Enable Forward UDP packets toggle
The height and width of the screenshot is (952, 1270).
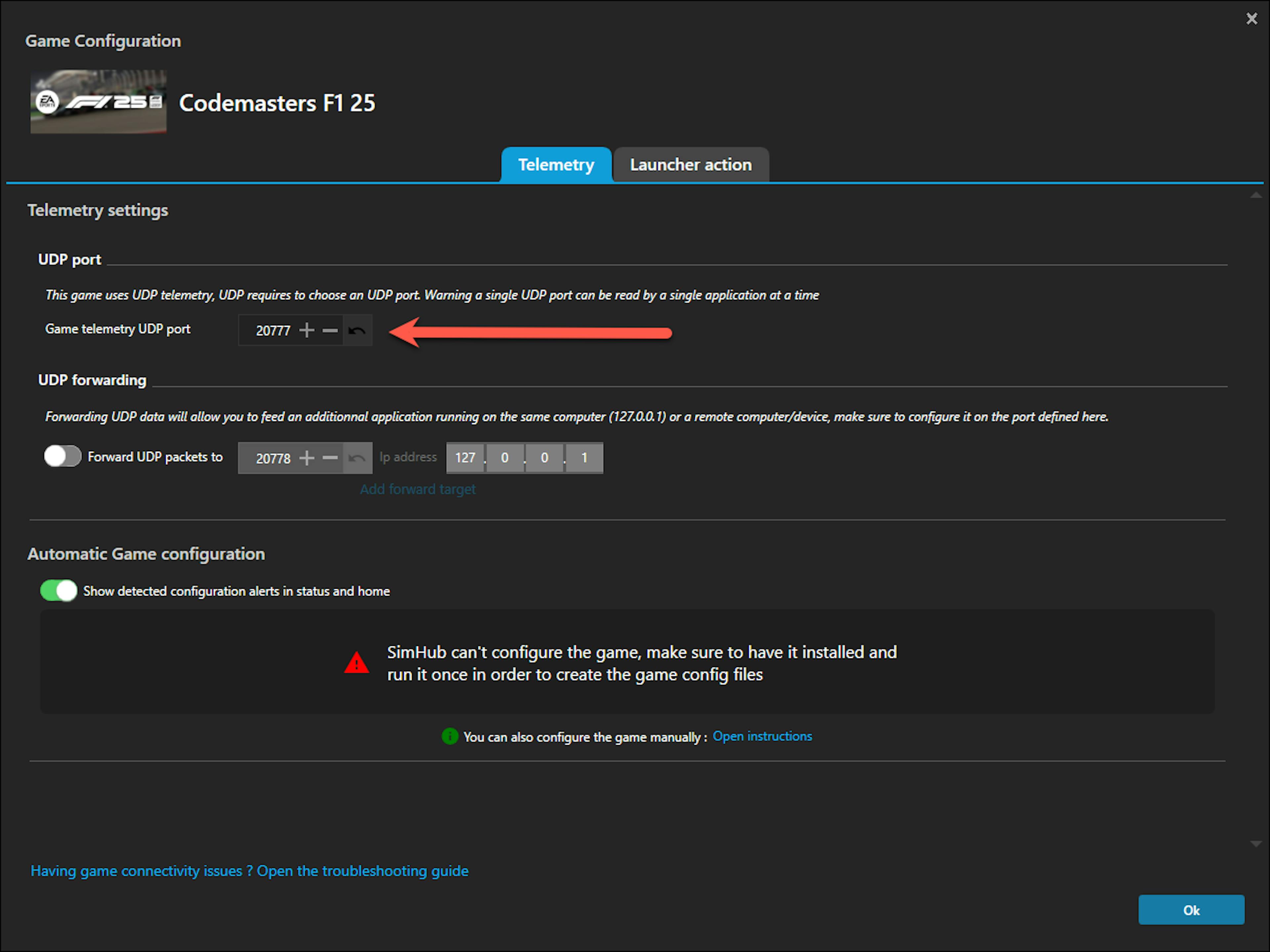pos(63,457)
